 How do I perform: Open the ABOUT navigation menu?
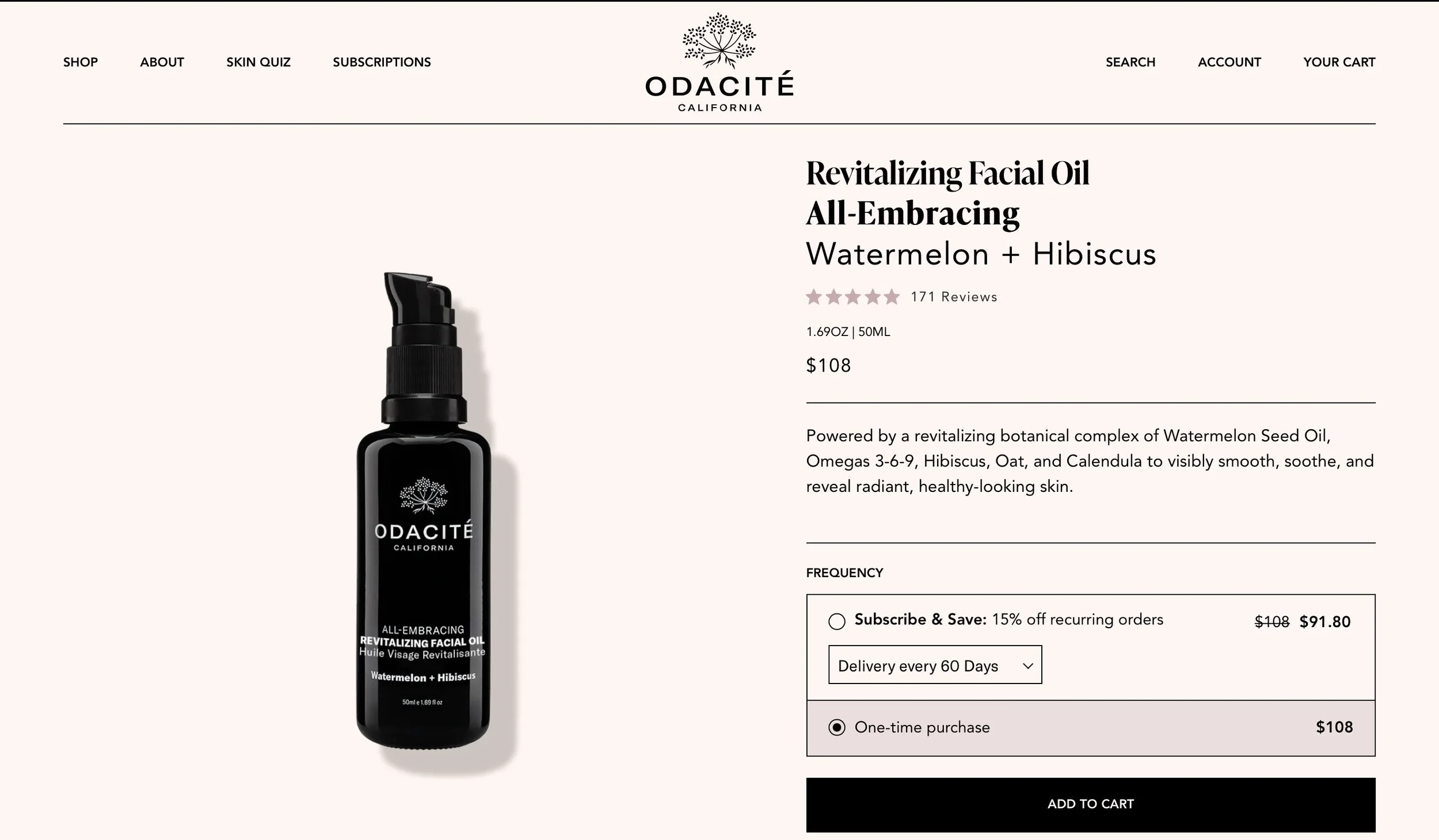(162, 62)
